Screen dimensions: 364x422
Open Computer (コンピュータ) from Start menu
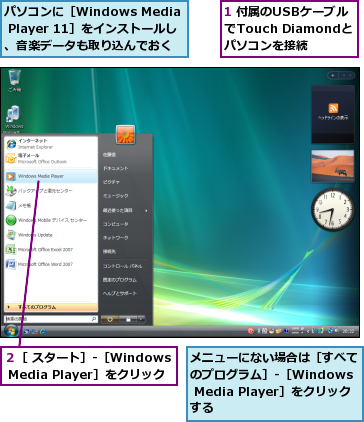click(115, 224)
